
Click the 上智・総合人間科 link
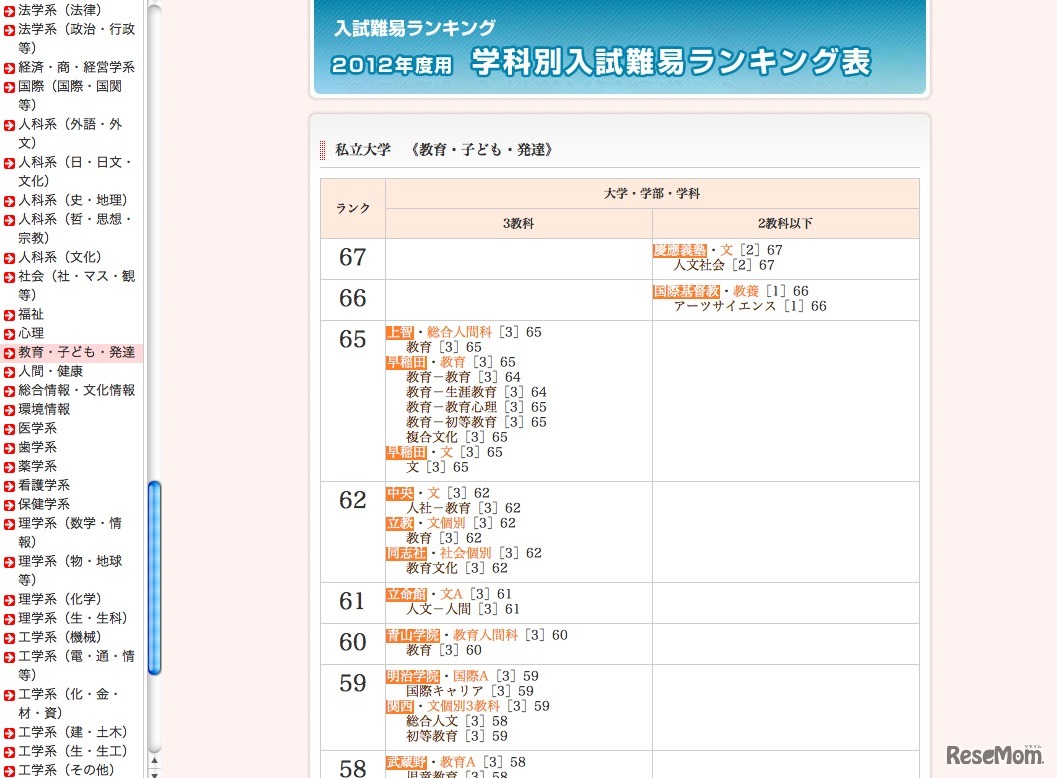pyautogui.click(x=440, y=331)
